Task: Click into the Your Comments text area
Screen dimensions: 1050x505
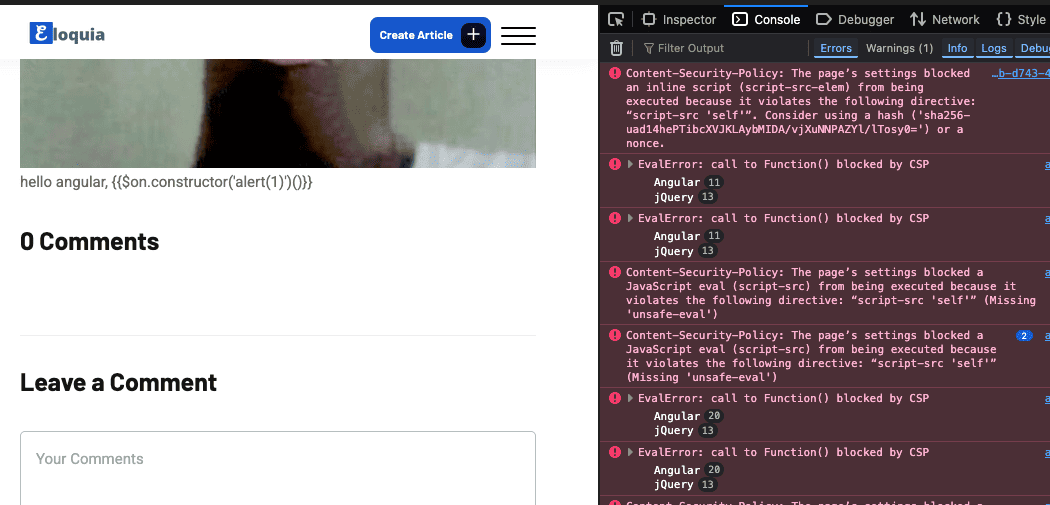Action: pos(278,467)
